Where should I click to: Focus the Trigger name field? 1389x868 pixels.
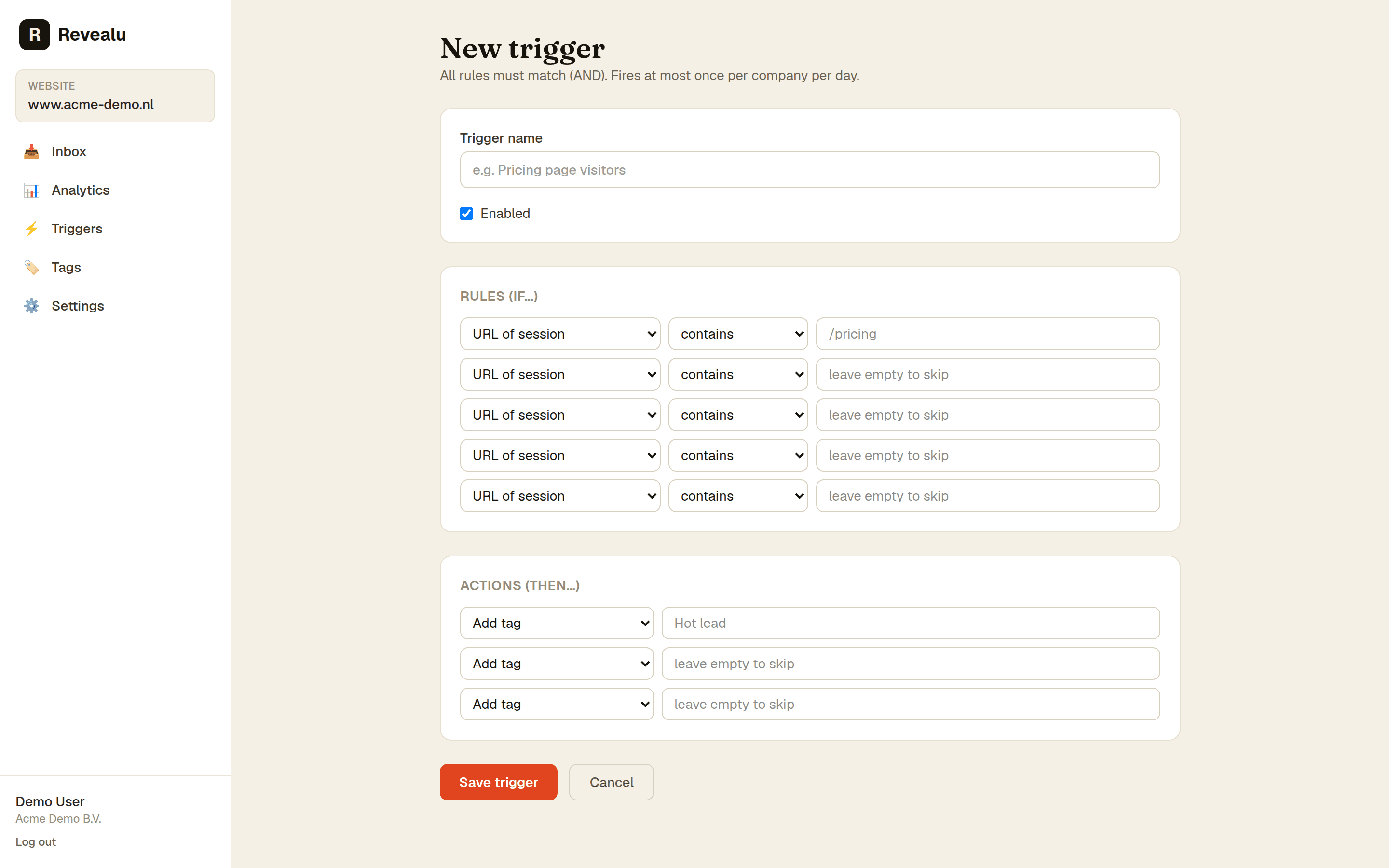point(810,170)
